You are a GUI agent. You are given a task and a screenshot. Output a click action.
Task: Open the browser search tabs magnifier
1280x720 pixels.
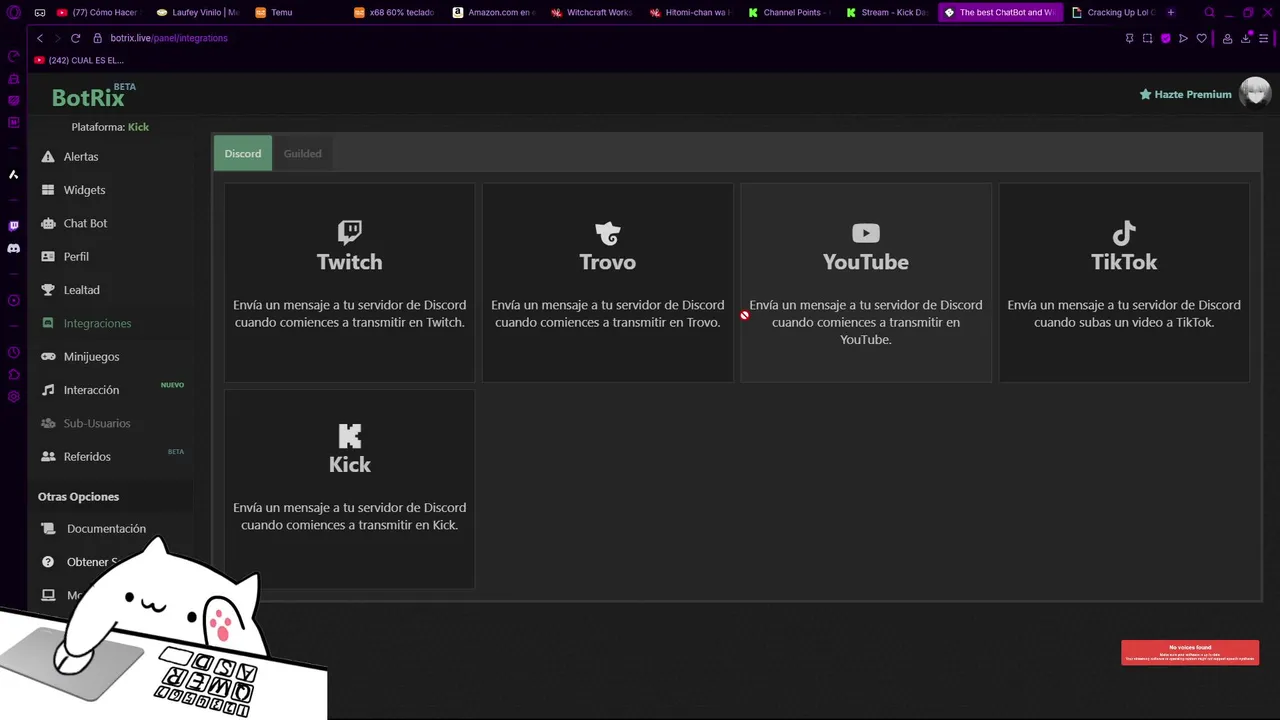tap(1209, 13)
